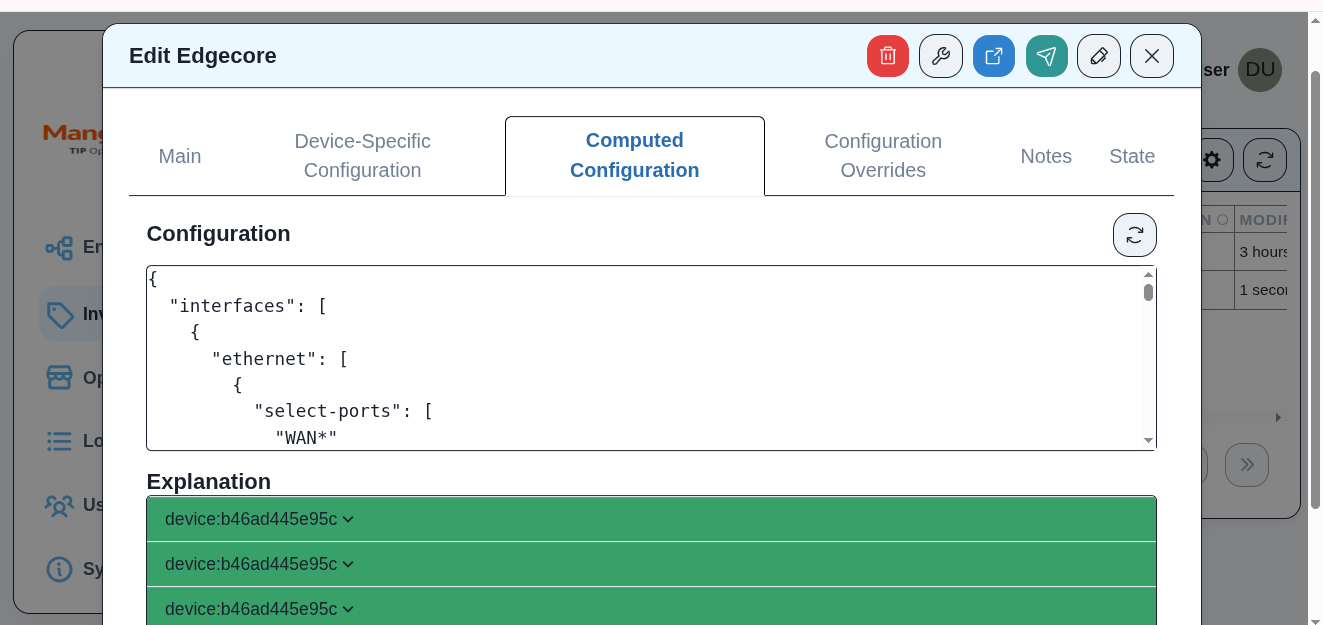
Task: Open the Entities tree icon in sidebar
Action: pyautogui.click(x=59, y=248)
